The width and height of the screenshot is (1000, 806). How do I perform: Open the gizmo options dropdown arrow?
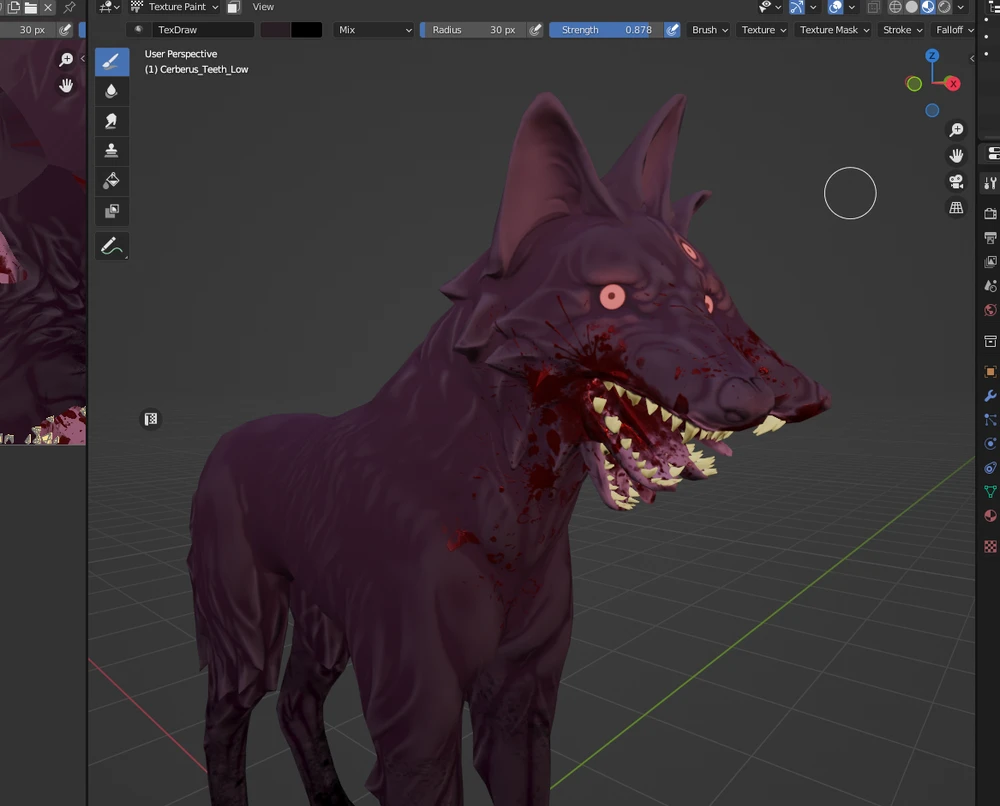(813, 7)
